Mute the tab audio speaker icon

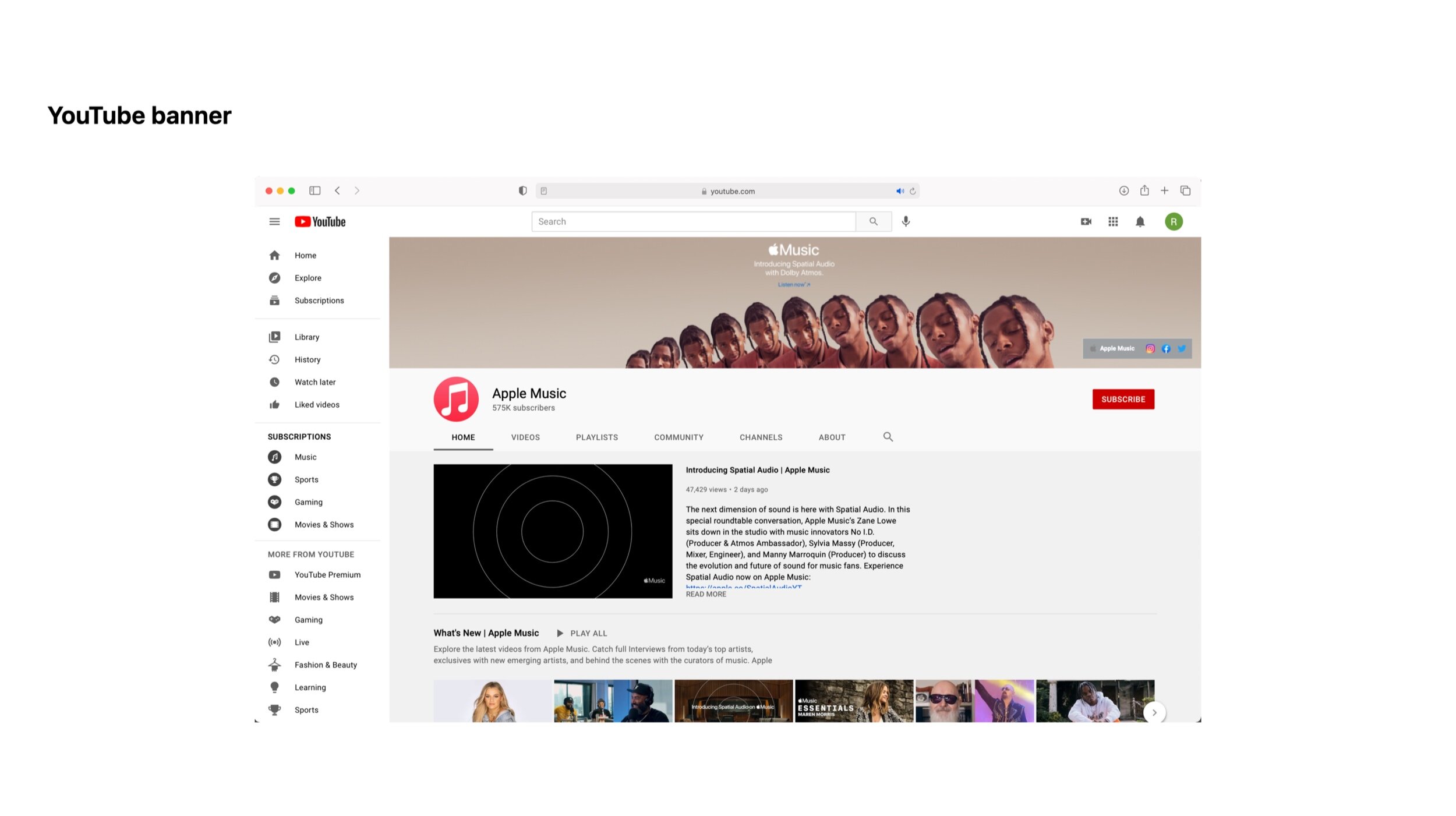coord(900,191)
